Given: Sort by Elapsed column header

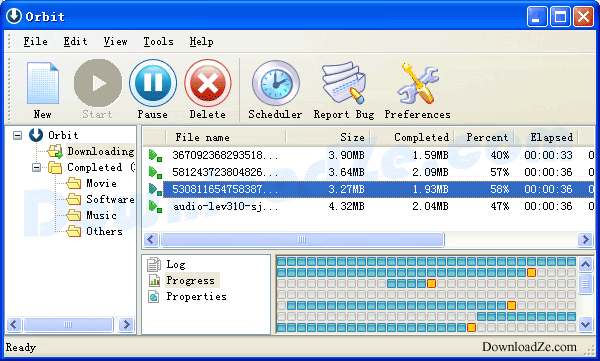Looking at the screenshot, I should click(x=546, y=137).
